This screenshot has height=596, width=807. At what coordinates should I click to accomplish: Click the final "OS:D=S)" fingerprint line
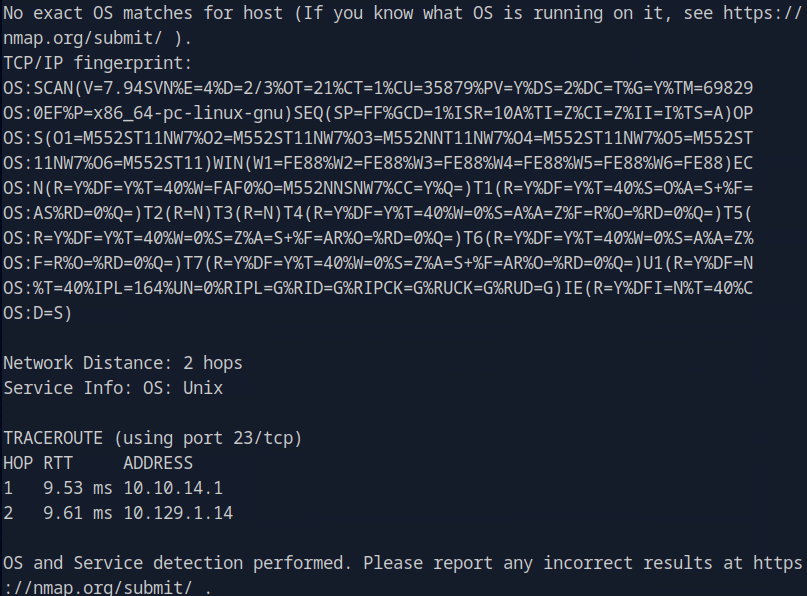coord(38,313)
